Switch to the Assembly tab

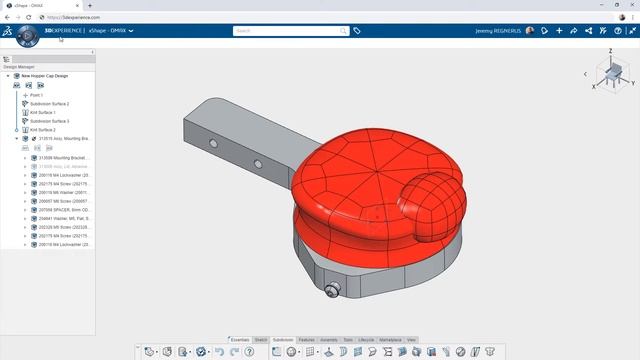pos(329,340)
